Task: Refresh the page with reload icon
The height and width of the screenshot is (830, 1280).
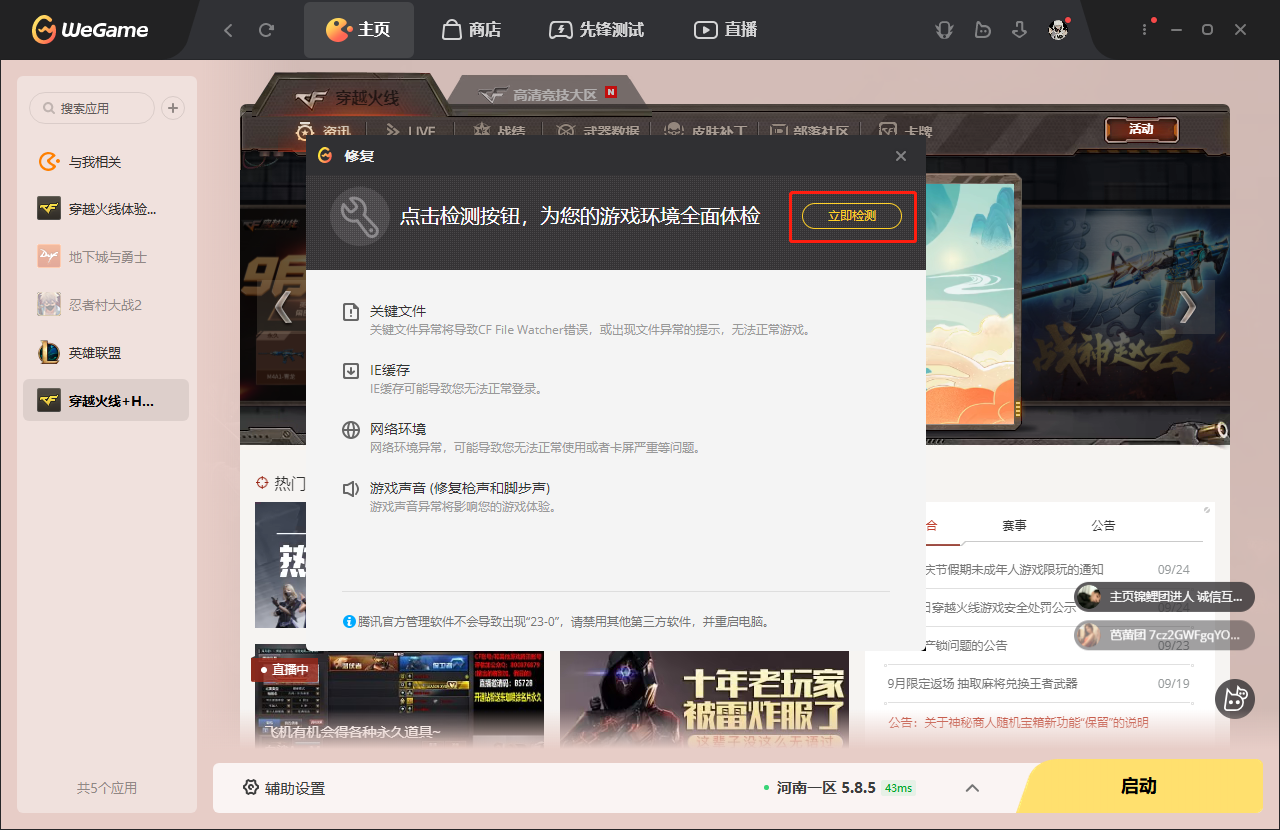Action: [266, 30]
